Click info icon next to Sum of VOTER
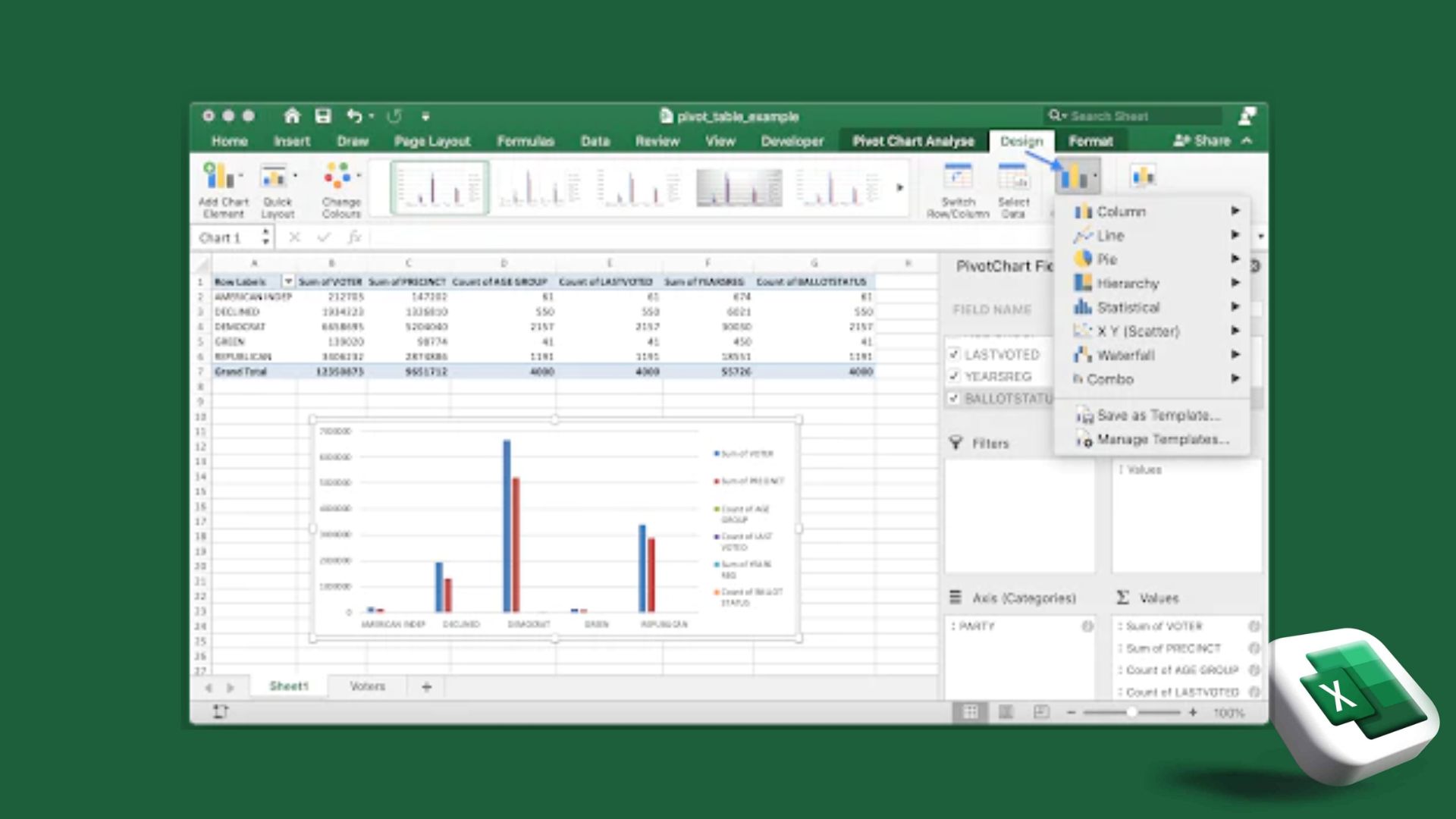This screenshot has width=1456, height=819. [x=1254, y=626]
